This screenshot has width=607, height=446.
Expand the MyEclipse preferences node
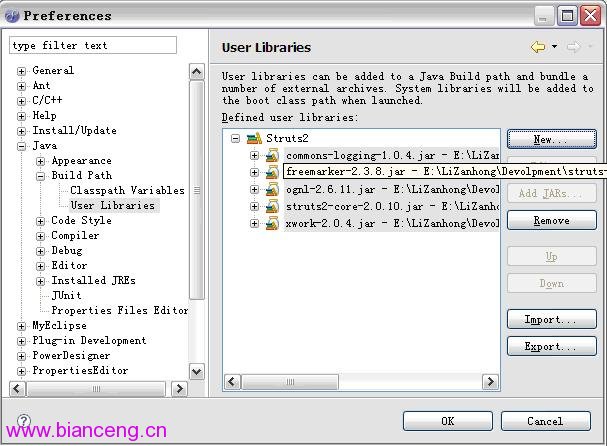(22, 326)
